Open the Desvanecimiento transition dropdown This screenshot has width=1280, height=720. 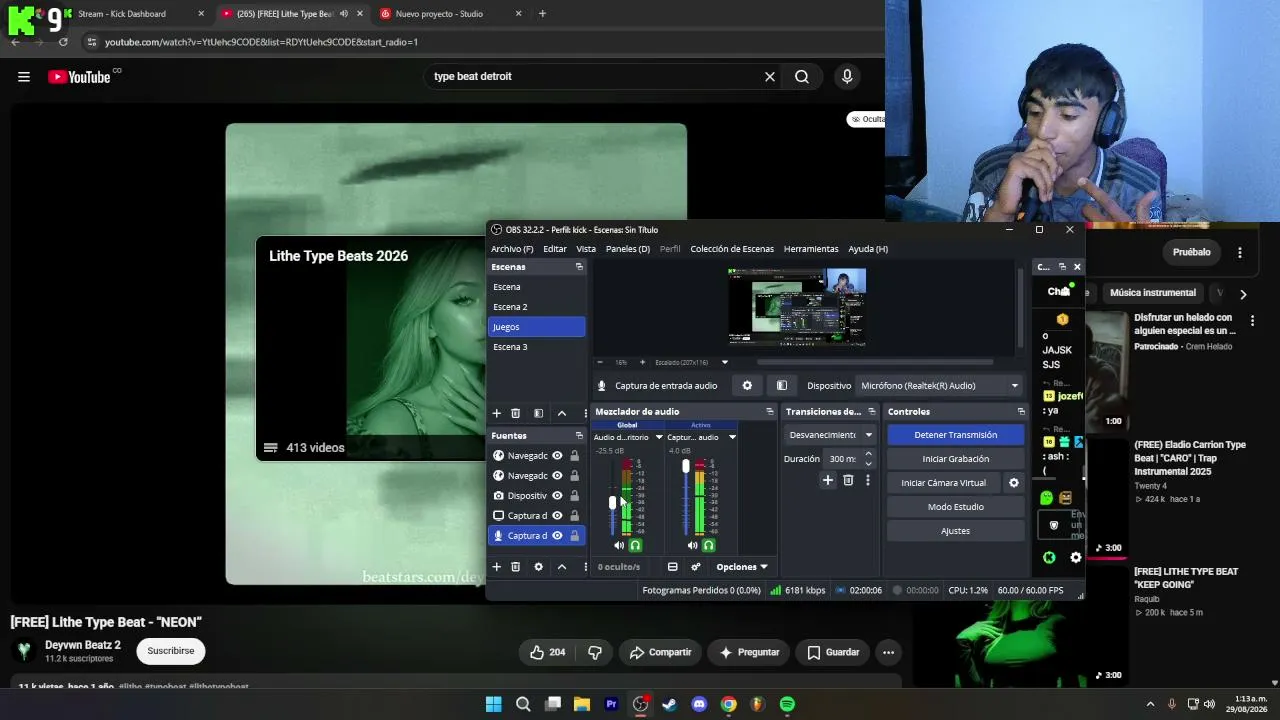point(830,435)
